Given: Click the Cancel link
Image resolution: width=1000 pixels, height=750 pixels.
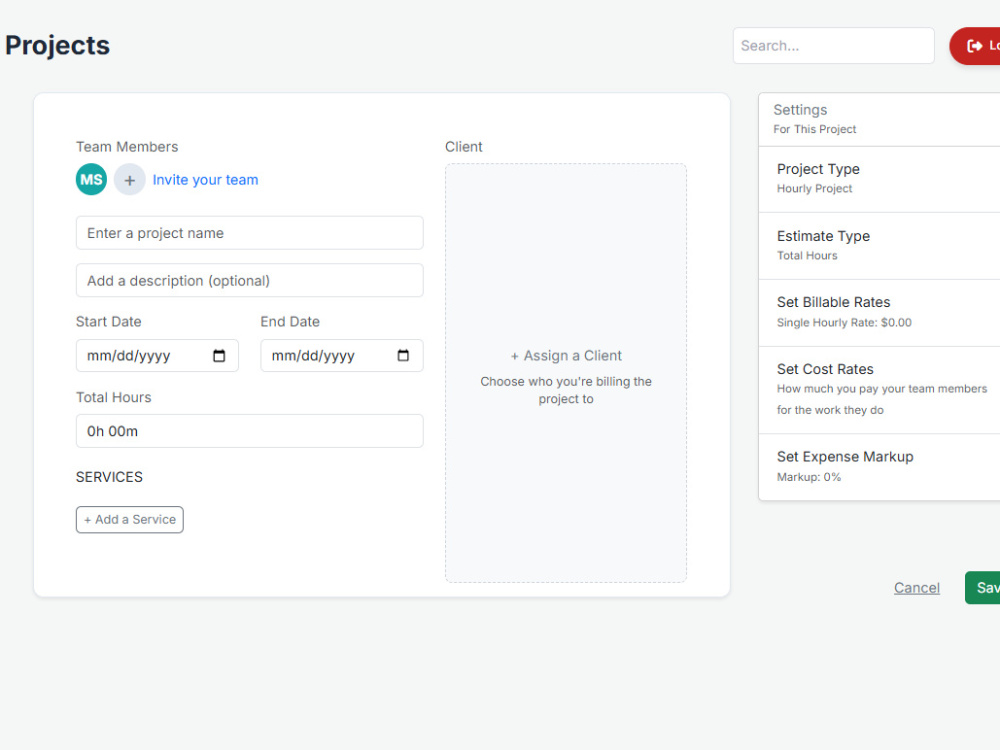Looking at the screenshot, I should (916, 588).
